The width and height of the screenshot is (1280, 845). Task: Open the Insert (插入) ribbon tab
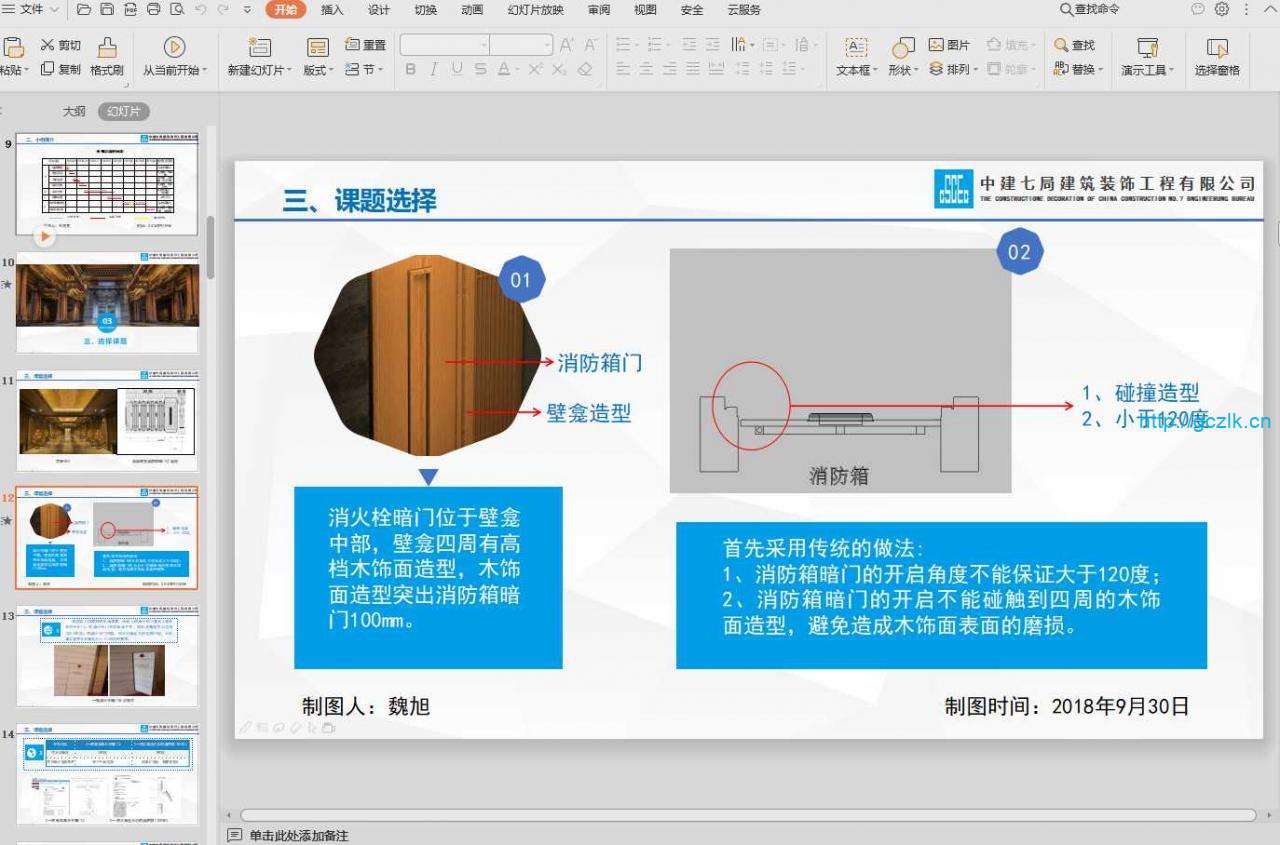tap(332, 10)
